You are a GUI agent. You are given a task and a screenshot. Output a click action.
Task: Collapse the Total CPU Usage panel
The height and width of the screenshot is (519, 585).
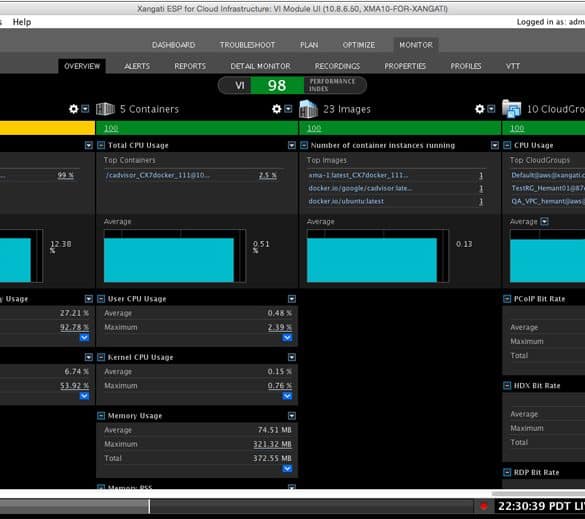[101, 145]
